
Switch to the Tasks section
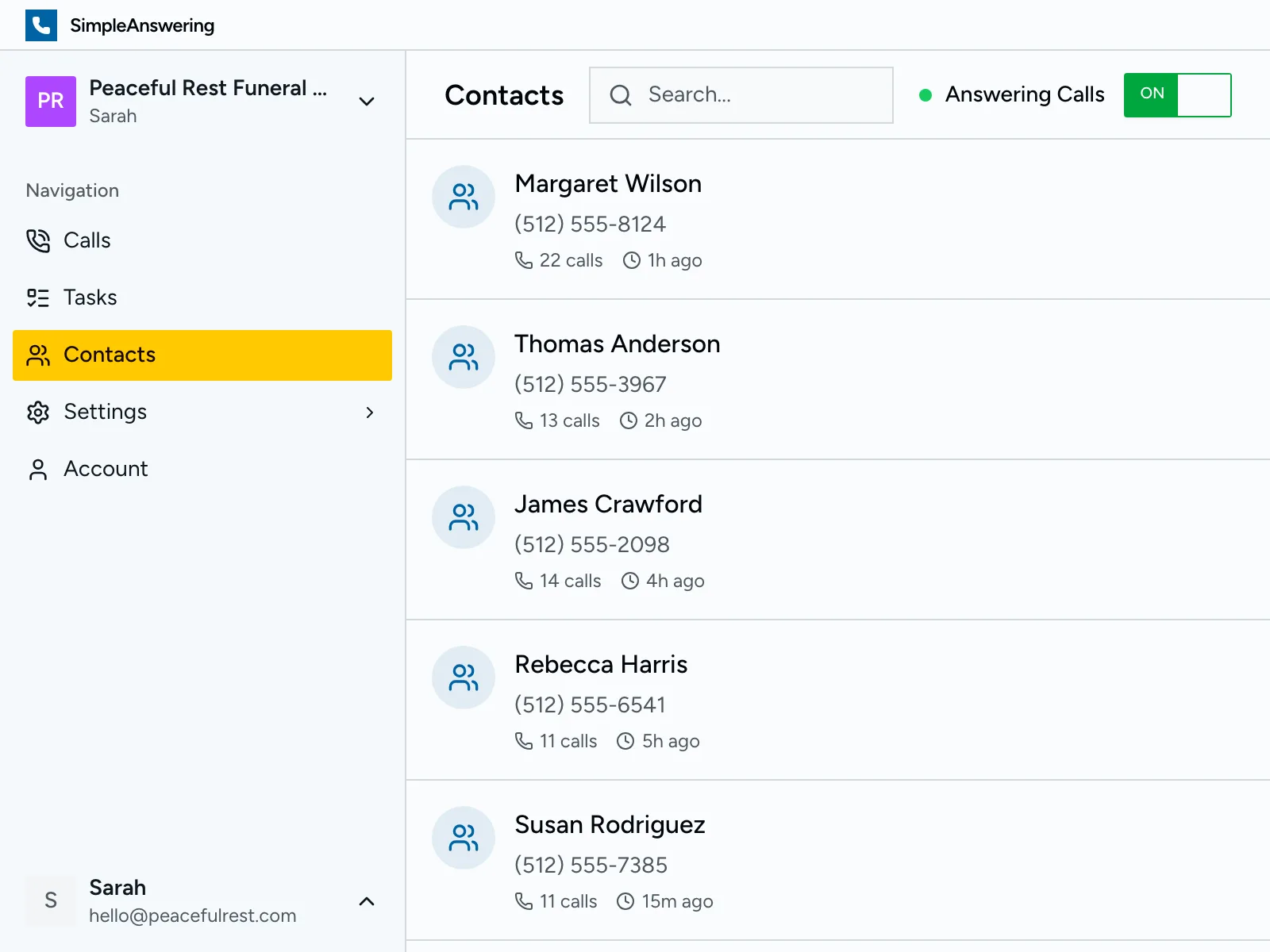(90, 297)
